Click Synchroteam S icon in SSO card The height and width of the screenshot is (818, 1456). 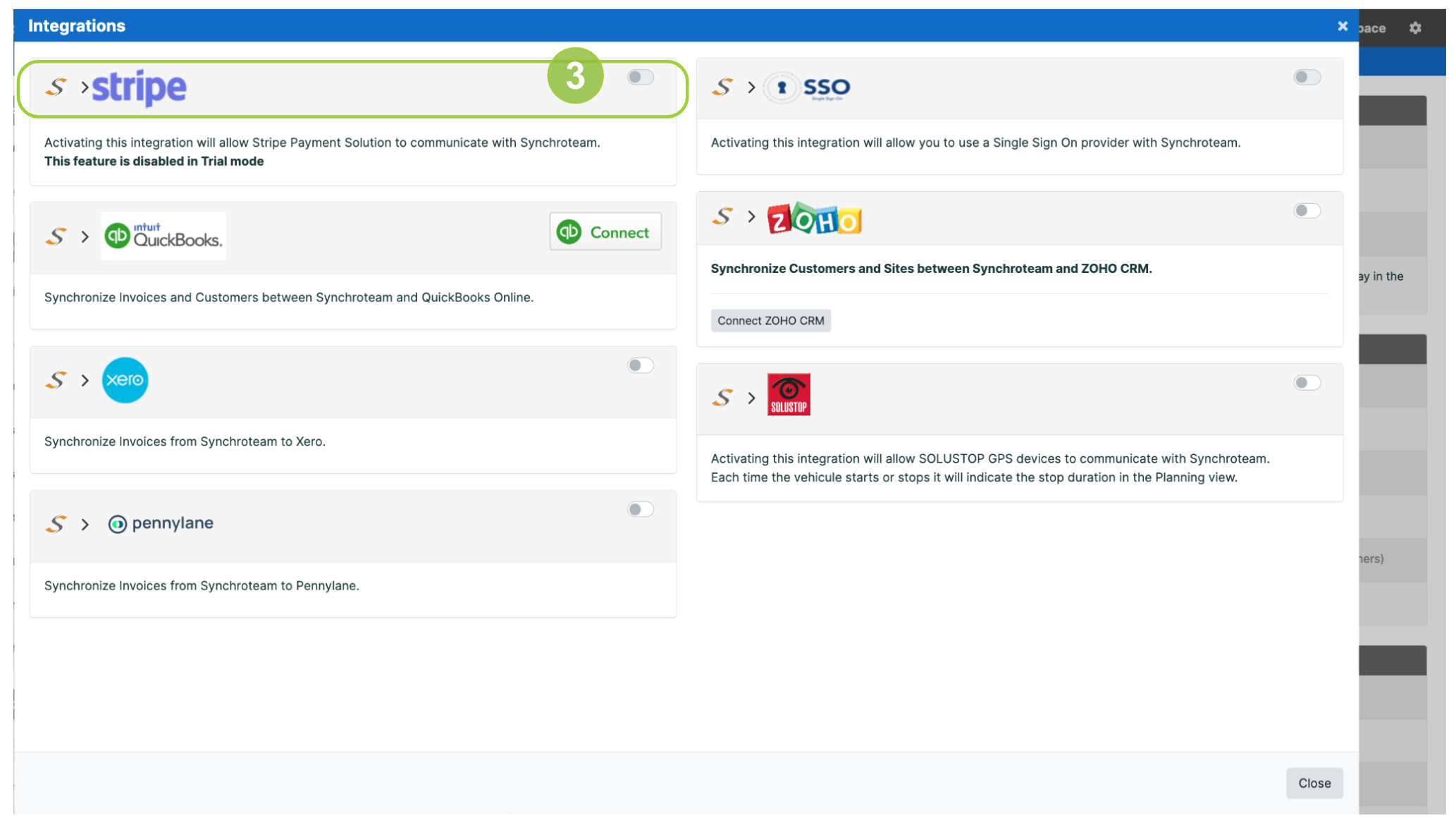722,87
